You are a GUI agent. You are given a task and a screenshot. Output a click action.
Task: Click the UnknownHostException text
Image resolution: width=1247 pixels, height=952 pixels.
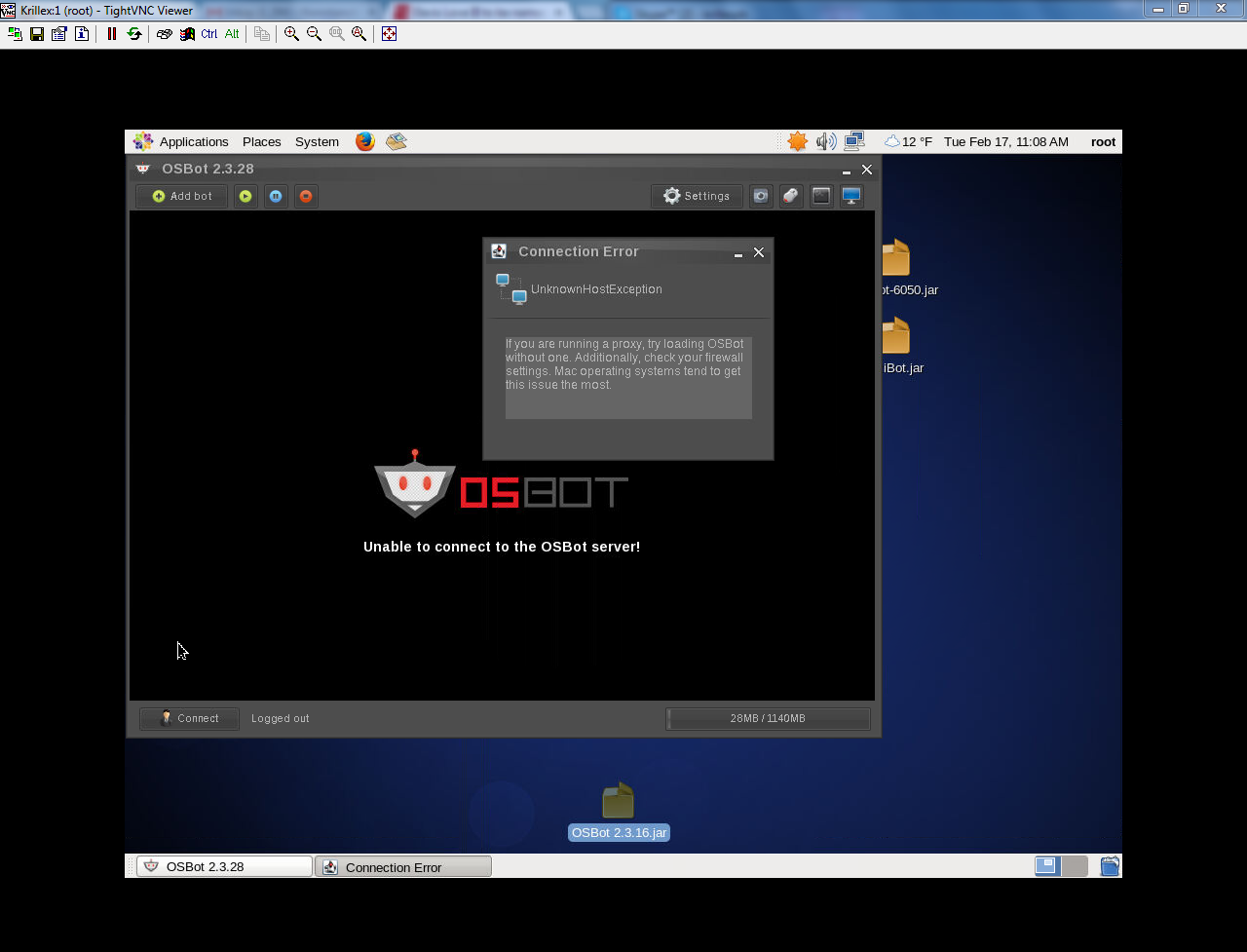tap(596, 289)
